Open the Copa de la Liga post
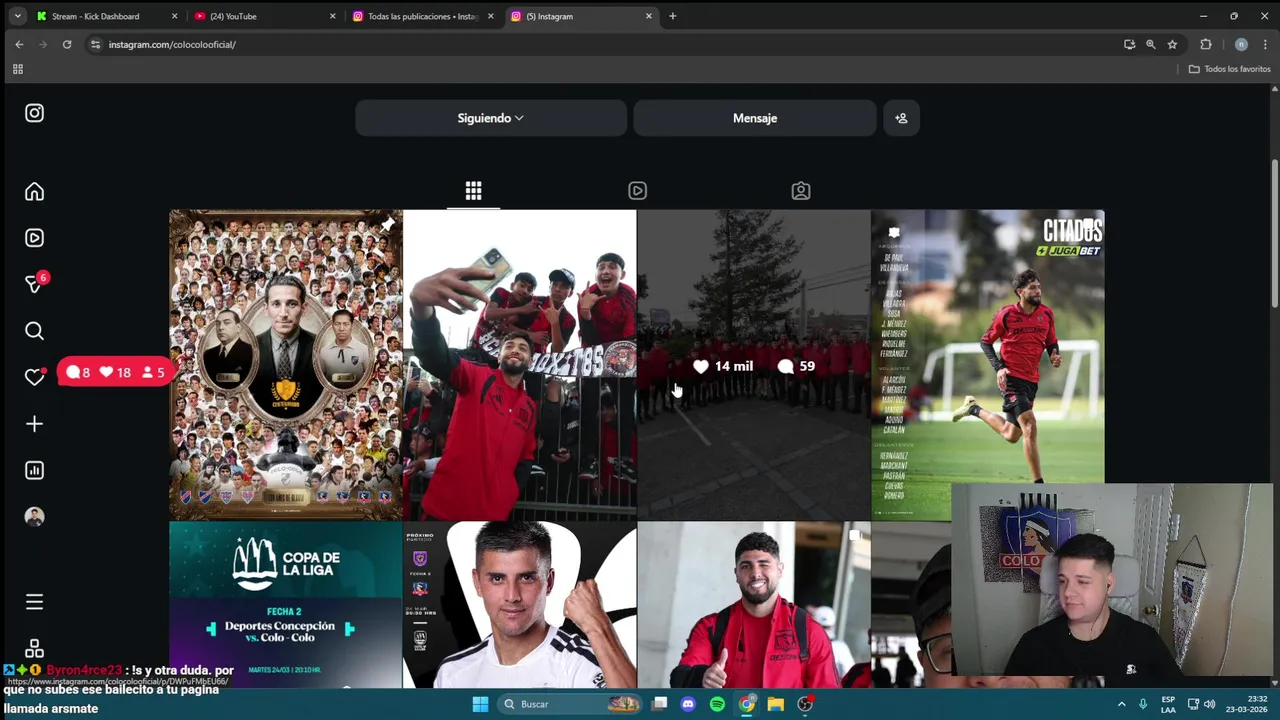Screen dimensions: 1280x720 click(x=285, y=605)
